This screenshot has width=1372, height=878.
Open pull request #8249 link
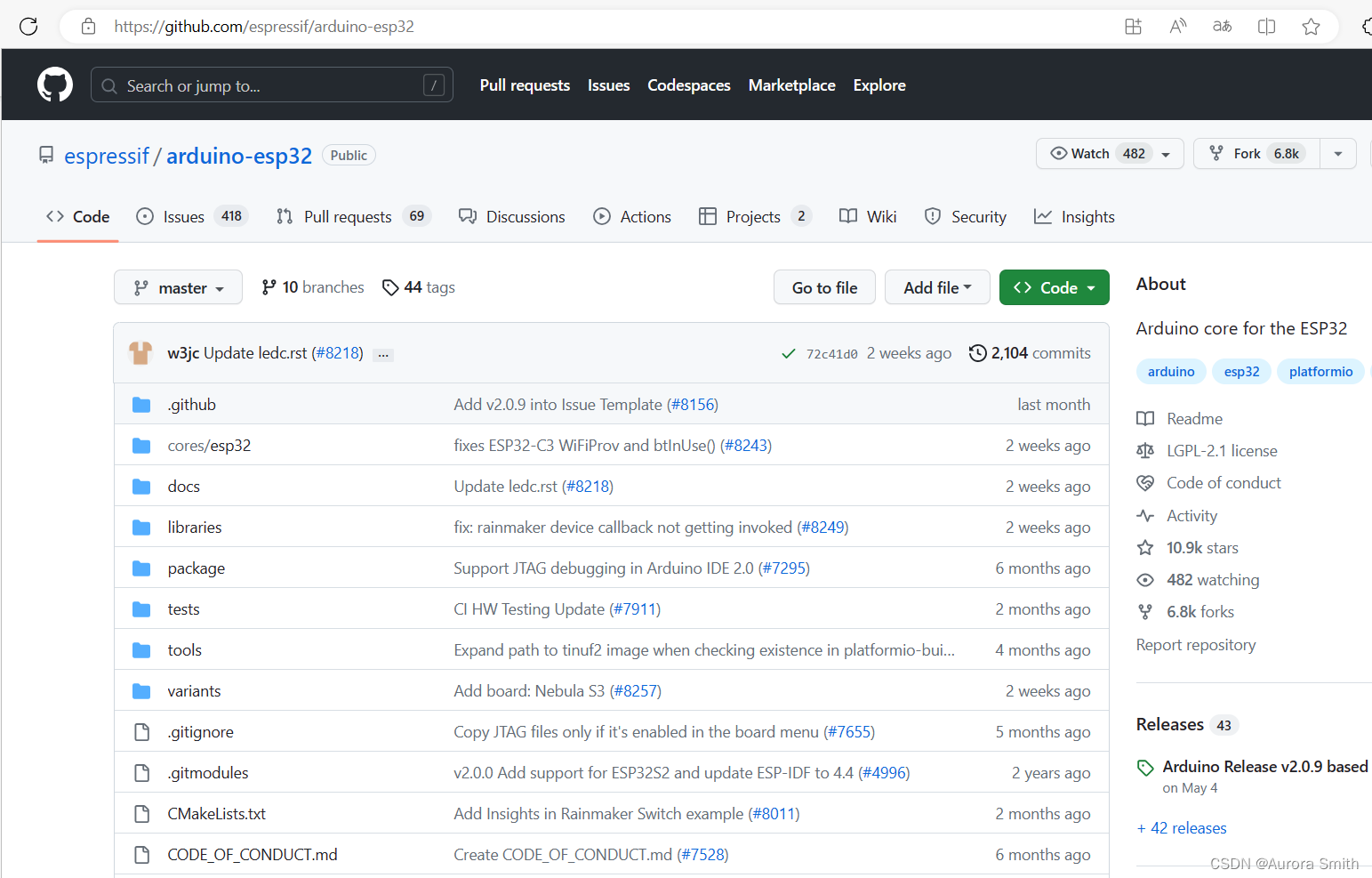click(x=822, y=528)
